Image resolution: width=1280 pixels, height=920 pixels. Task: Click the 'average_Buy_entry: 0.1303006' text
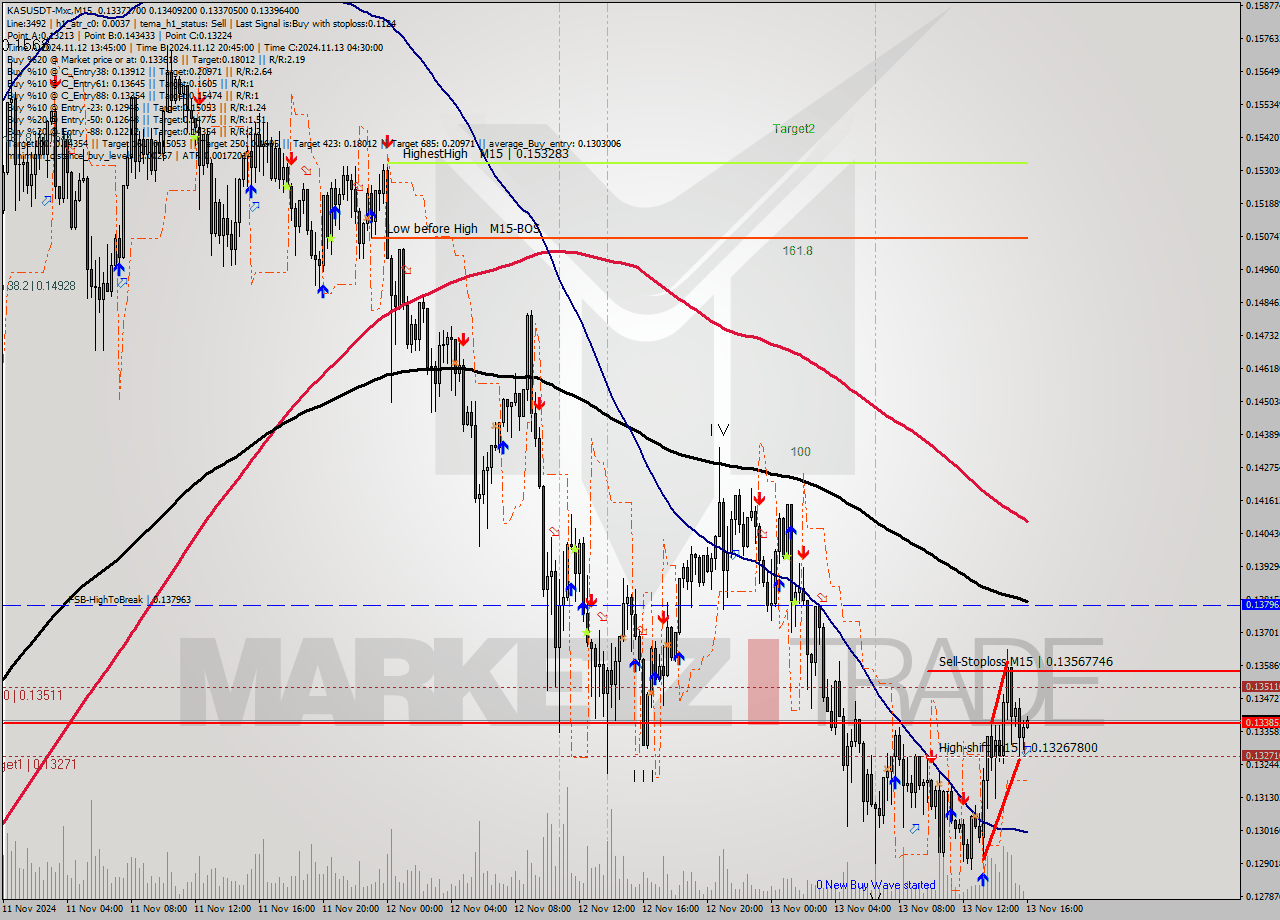555,144
